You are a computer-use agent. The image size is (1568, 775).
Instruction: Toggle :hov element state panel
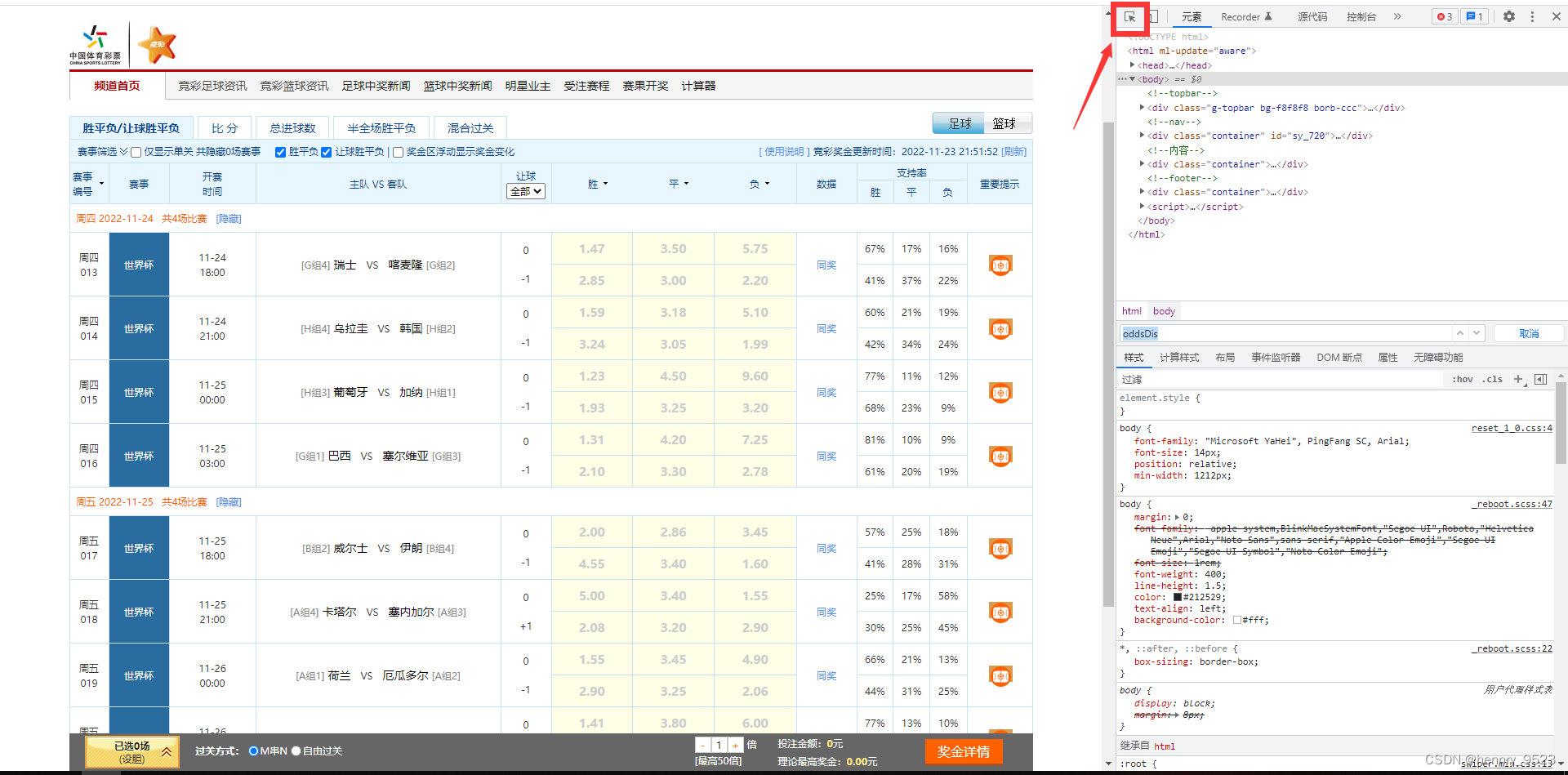coord(1463,379)
